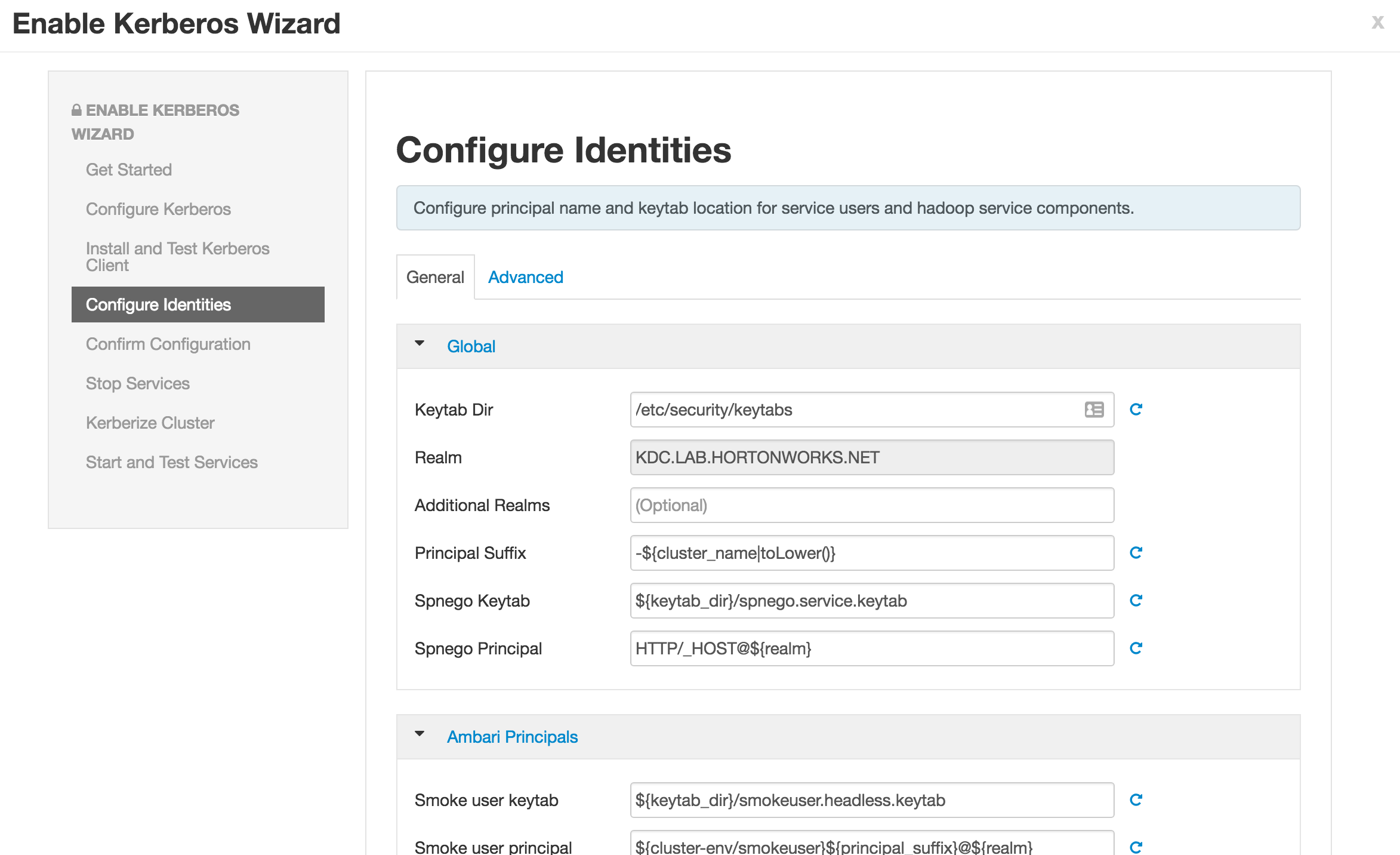Reset Keytab Dir to default value
This screenshot has width=1400, height=855.
[x=1136, y=410]
